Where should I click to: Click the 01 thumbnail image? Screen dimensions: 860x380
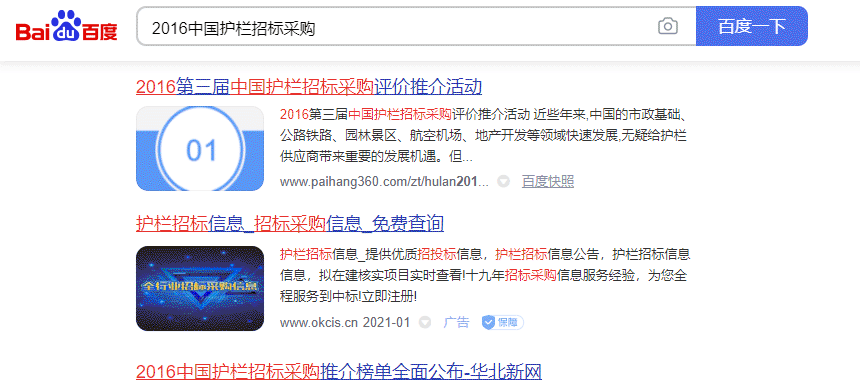[200, 149]
